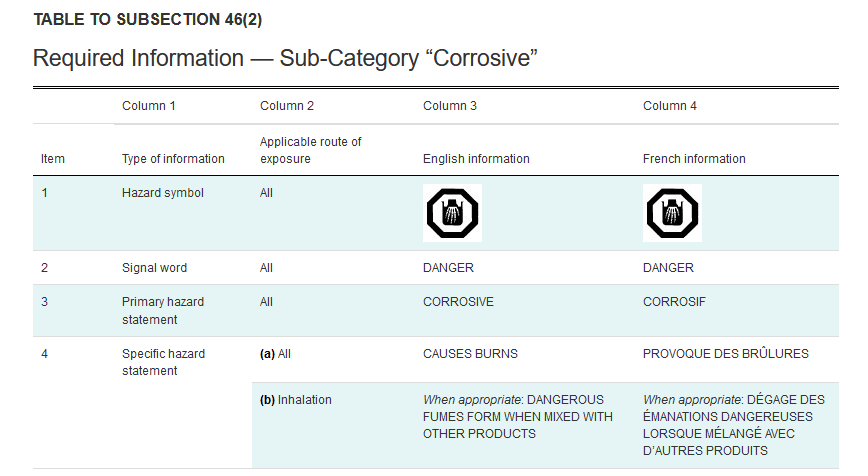Click the "English information" column label

tap(476, 159)
